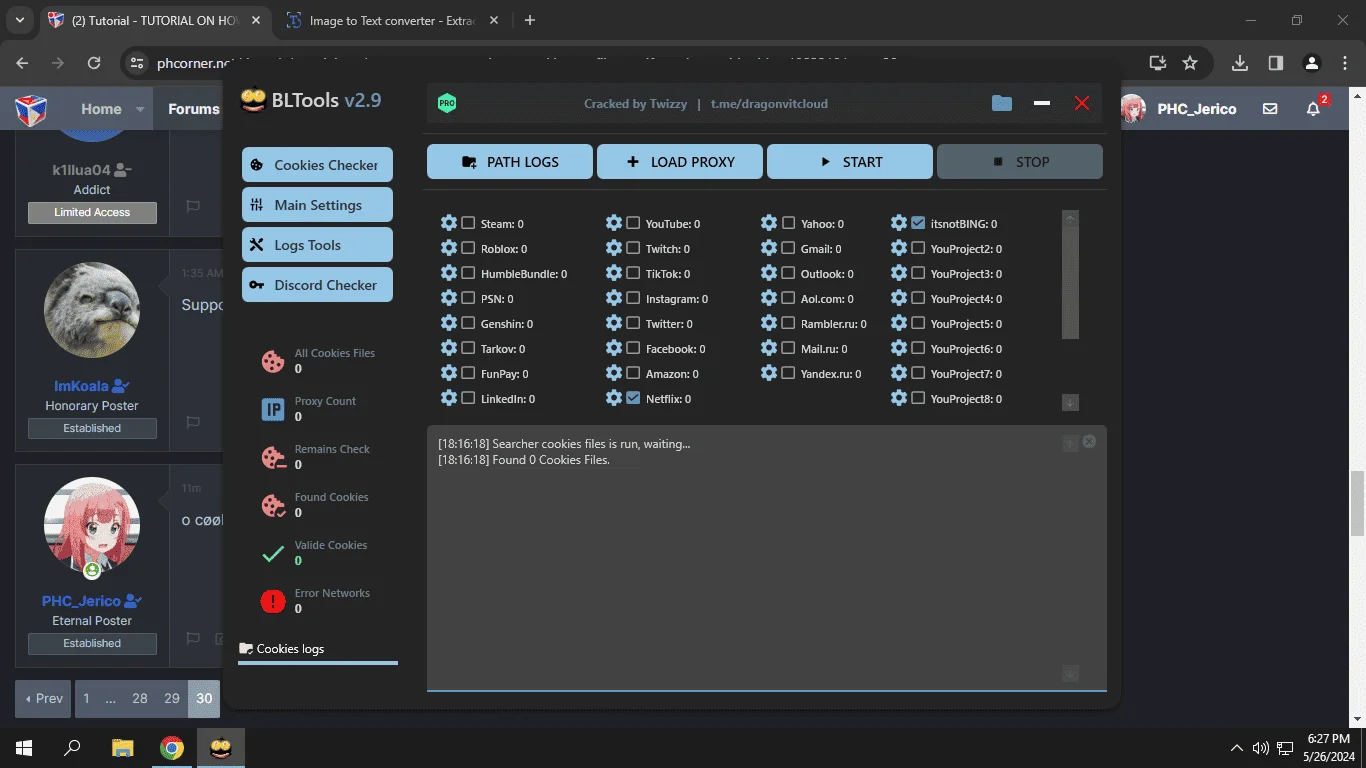The image size is (1366, 768).
Task: Enable the Gmail checkbox
Action: 788,248
